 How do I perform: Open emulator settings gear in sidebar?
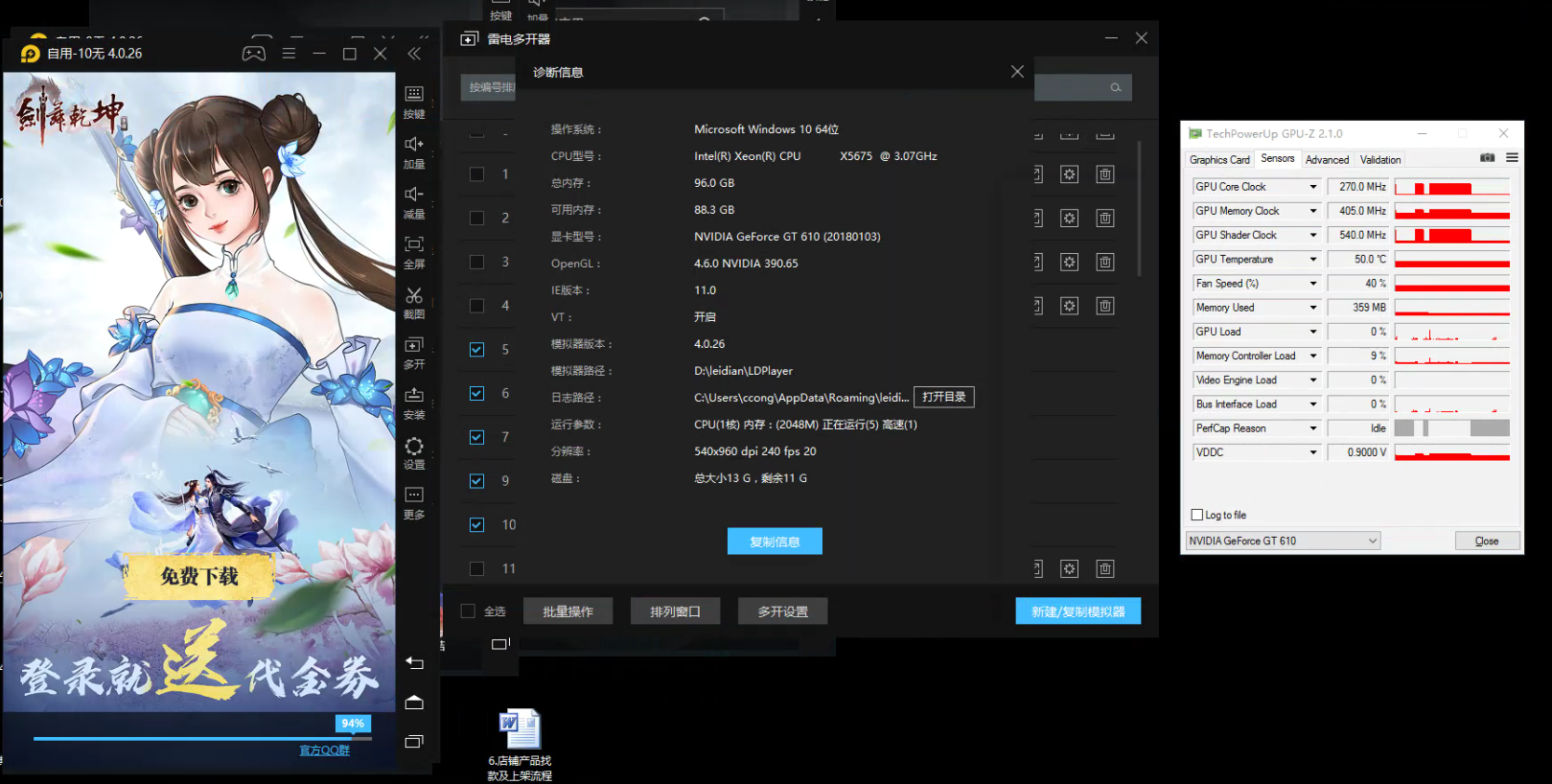click(414, 447)
